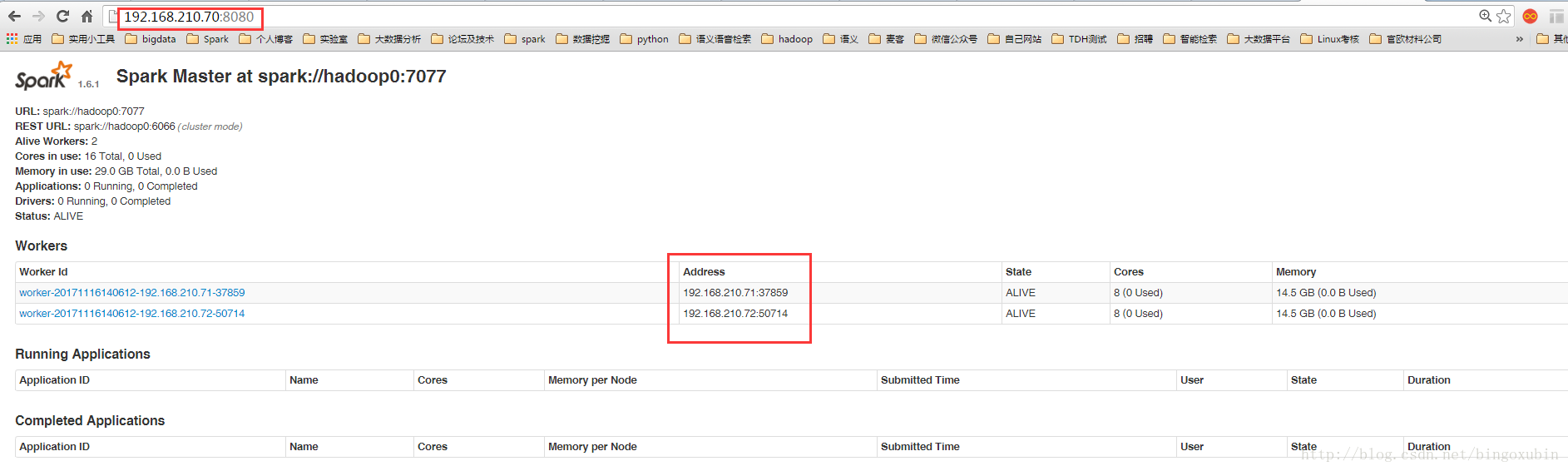Image resolution: width=1568 pixels, height=471 pixels.
Task: Open the 应用 apps shortcut
Action: point(24,39)
